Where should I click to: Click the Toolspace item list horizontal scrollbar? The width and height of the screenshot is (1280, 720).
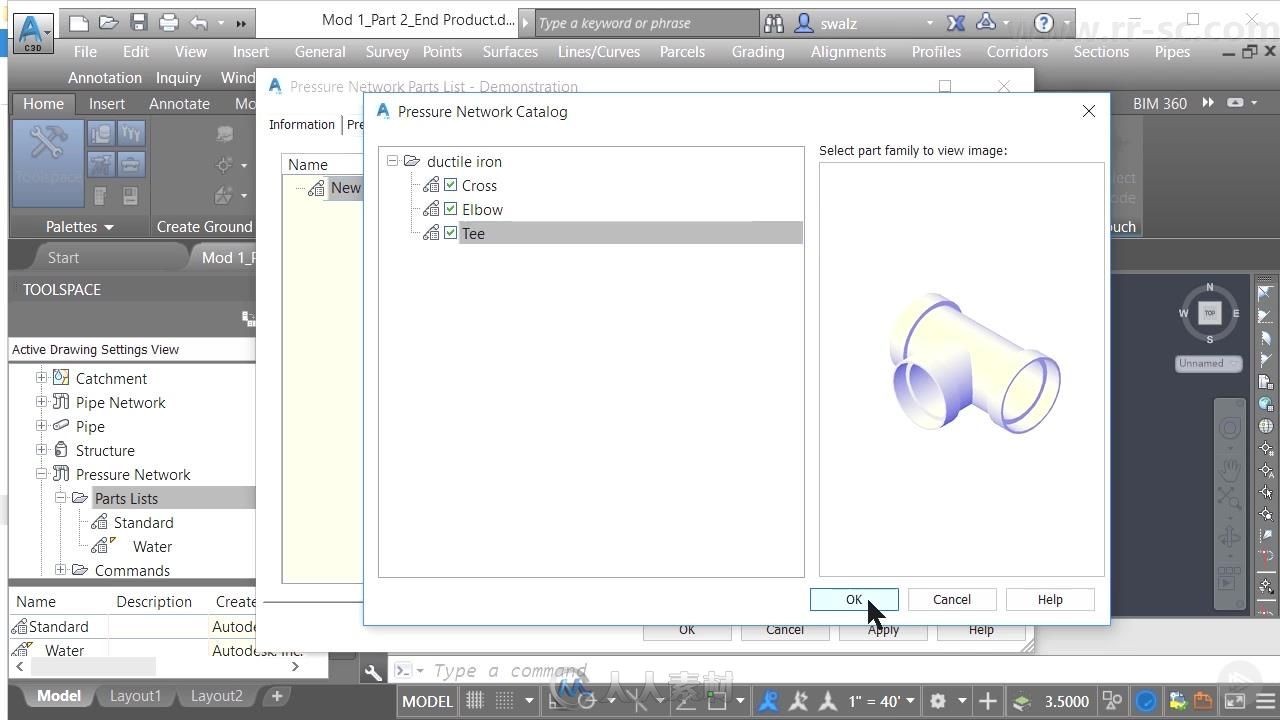coord(155,666)
